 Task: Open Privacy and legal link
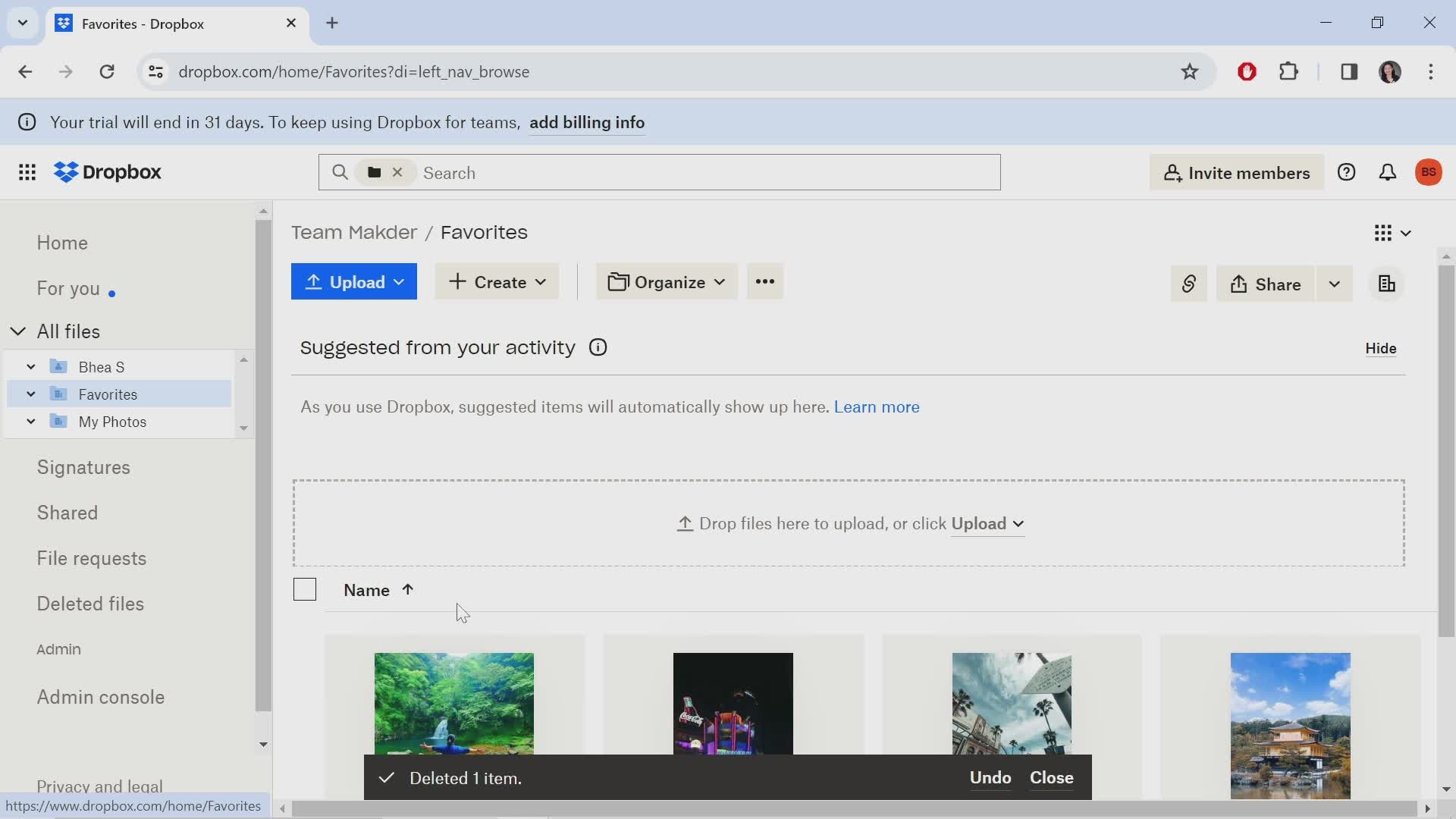[x=99, y=786]
